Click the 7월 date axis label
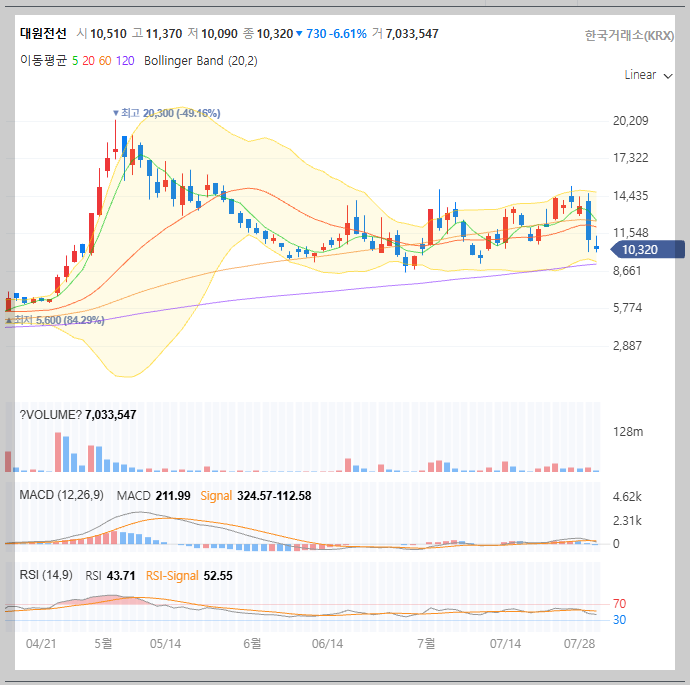 click(426, 644)
